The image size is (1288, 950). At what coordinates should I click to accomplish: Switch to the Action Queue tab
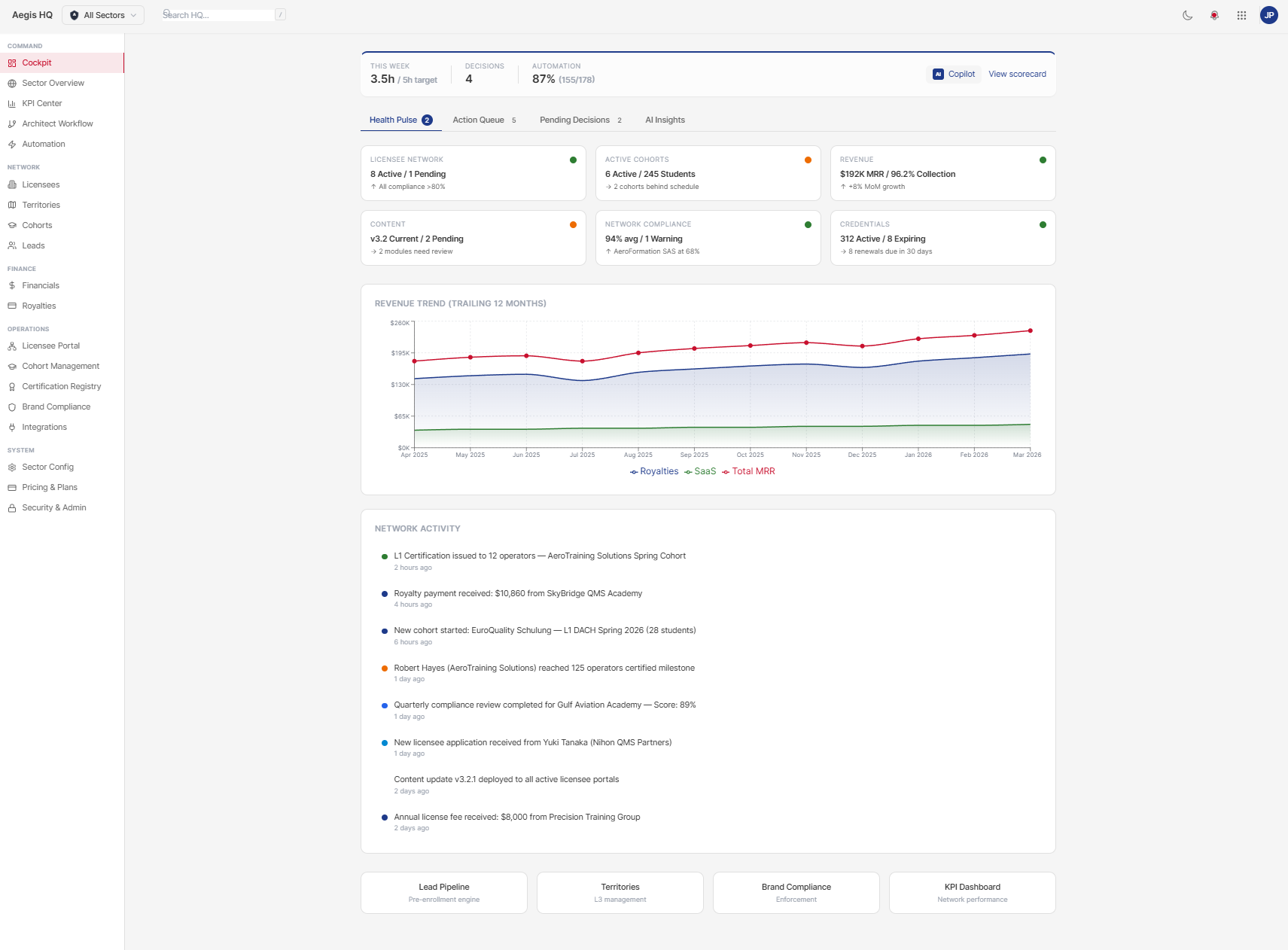tap(484, 120)
